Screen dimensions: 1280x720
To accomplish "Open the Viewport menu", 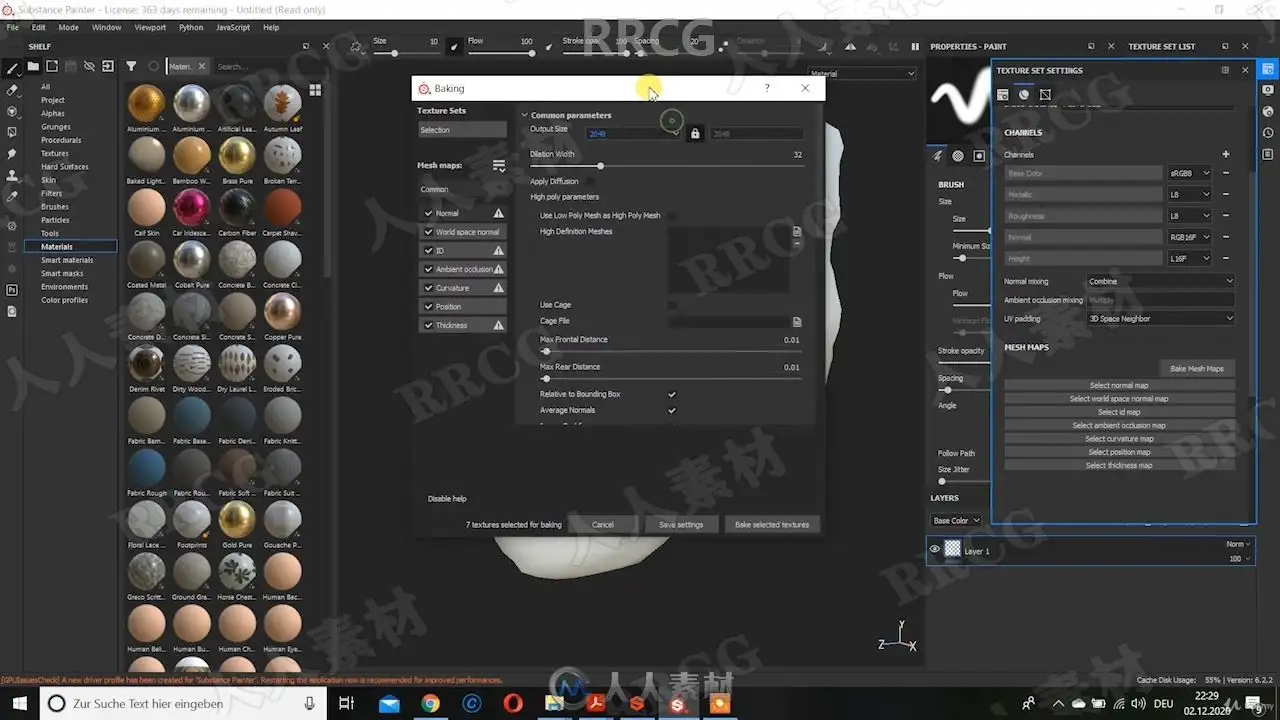I will (x=150, y=28).
